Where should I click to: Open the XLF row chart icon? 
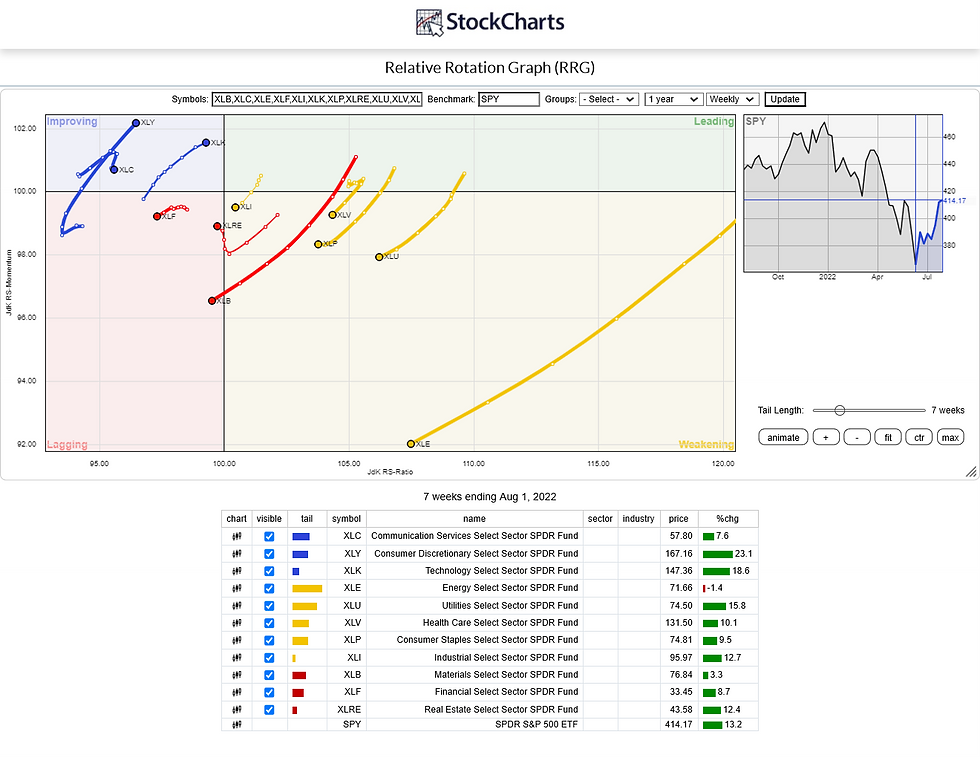(x=237, y=692)
